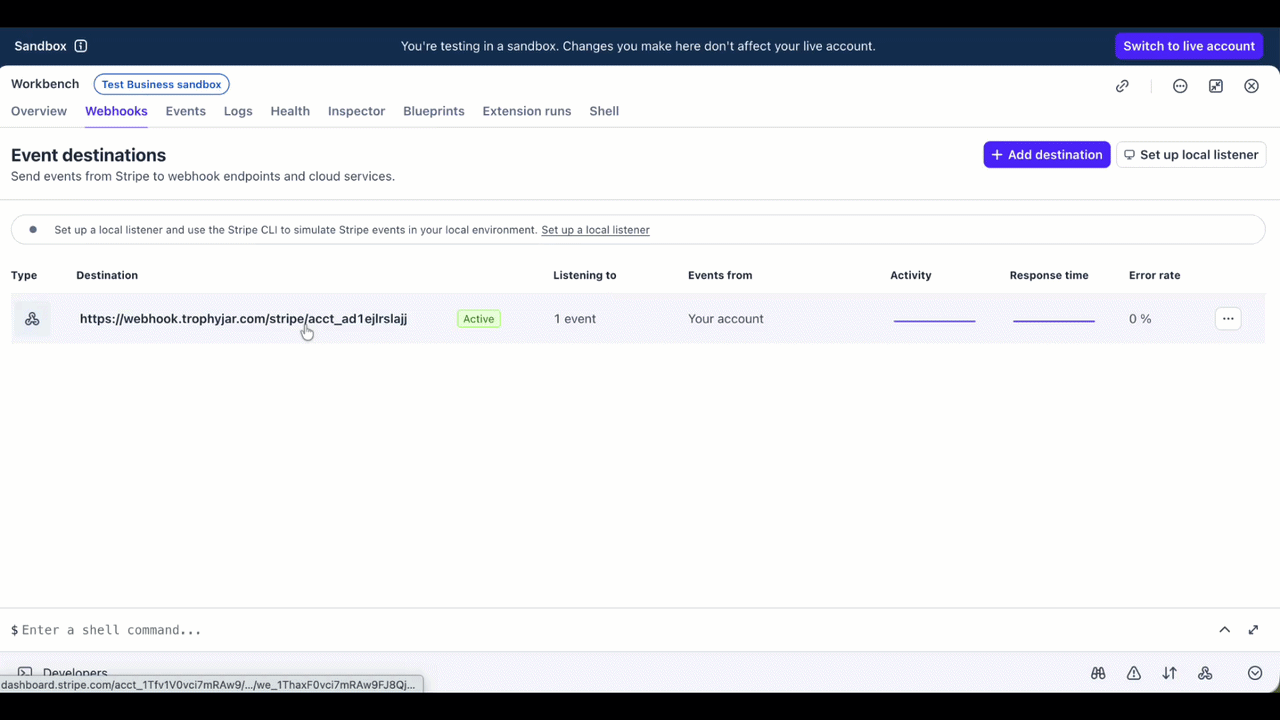Click the Sandbox label in top banner

(40, 46)
